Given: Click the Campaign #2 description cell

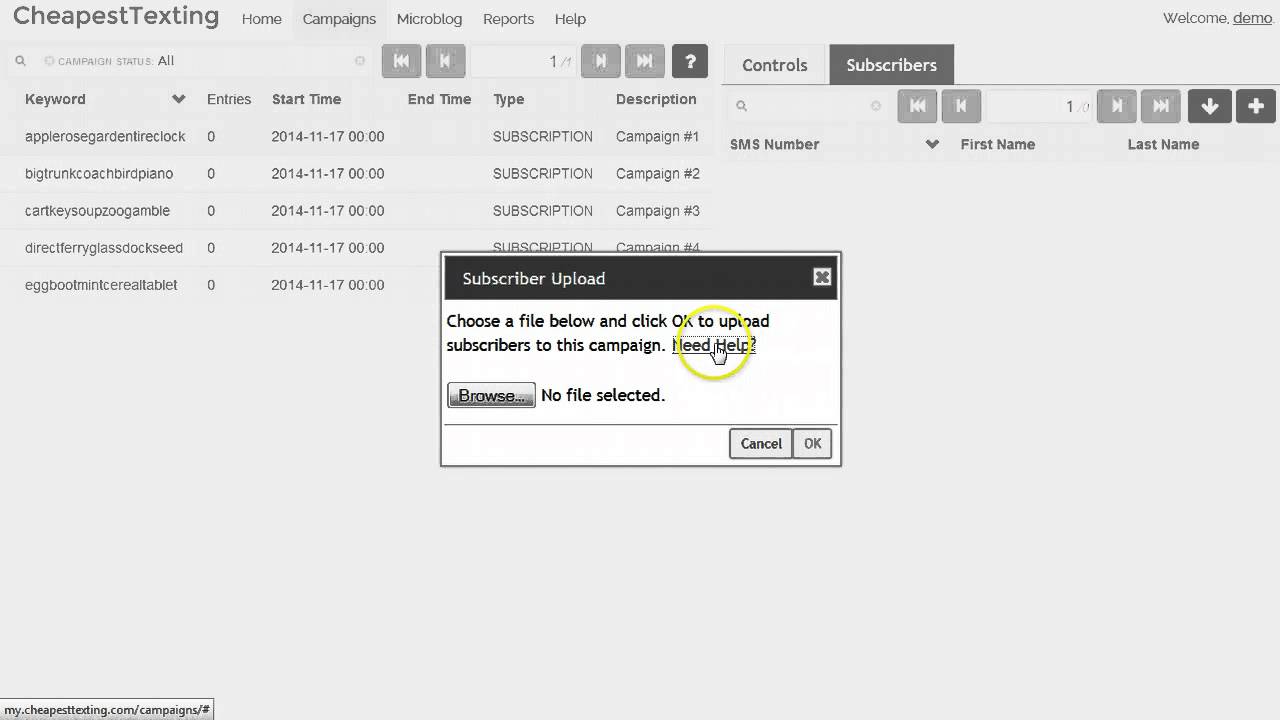Looking at the screenshot, I should tap(657, 173).
